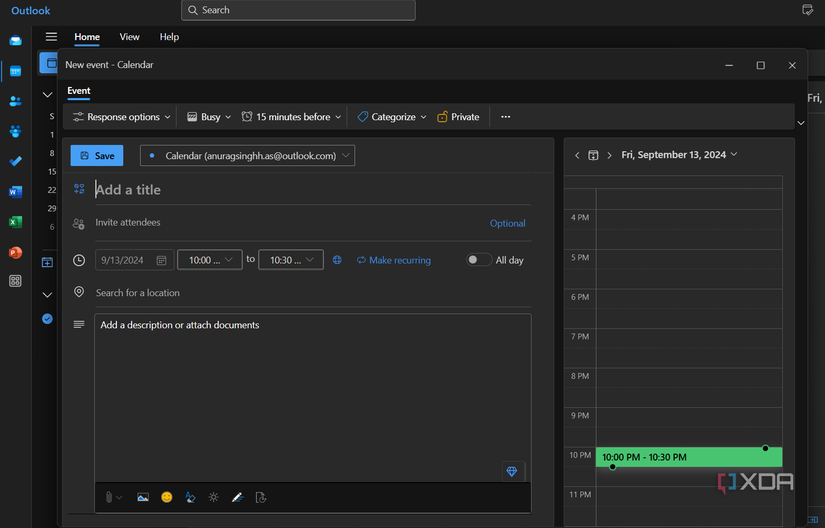Open the time zones globe icon

tap(337, 260)
